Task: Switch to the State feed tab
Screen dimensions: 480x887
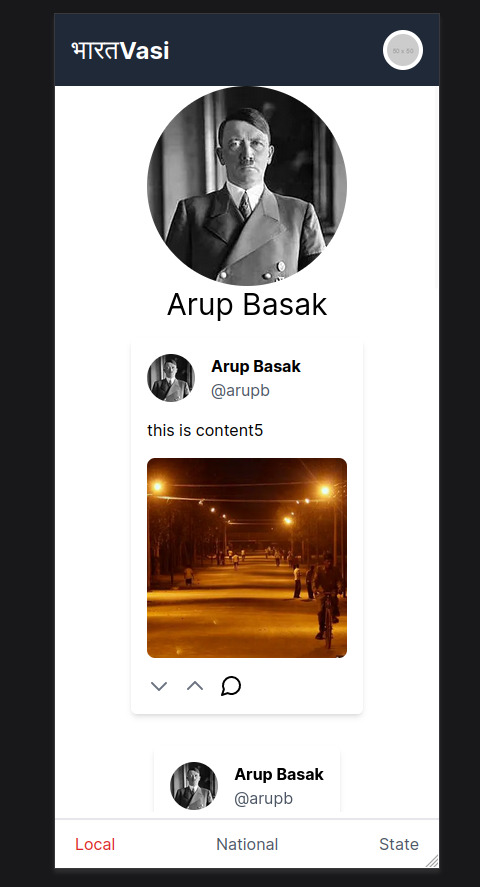Action: [x=399, y=844]
